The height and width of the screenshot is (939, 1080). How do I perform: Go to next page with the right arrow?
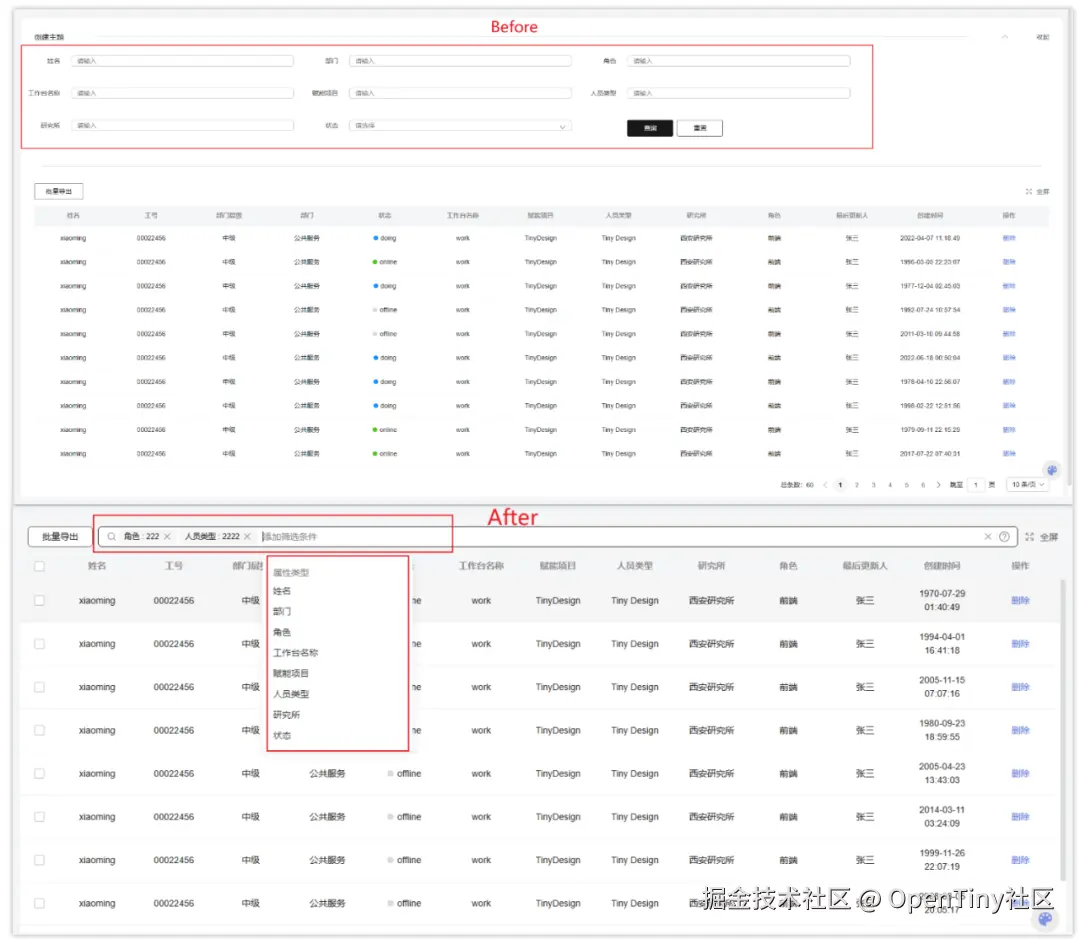[x=938, y=485]
